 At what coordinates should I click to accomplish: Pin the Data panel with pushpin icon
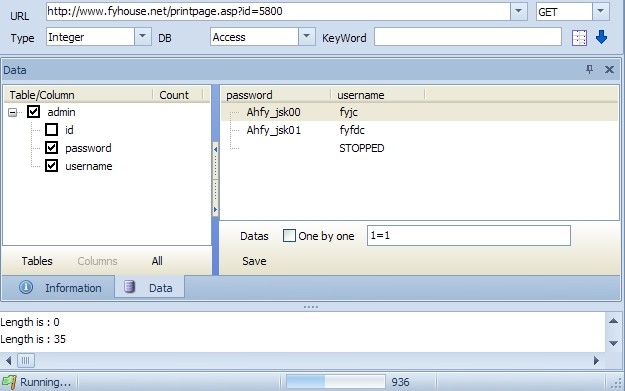589,69
